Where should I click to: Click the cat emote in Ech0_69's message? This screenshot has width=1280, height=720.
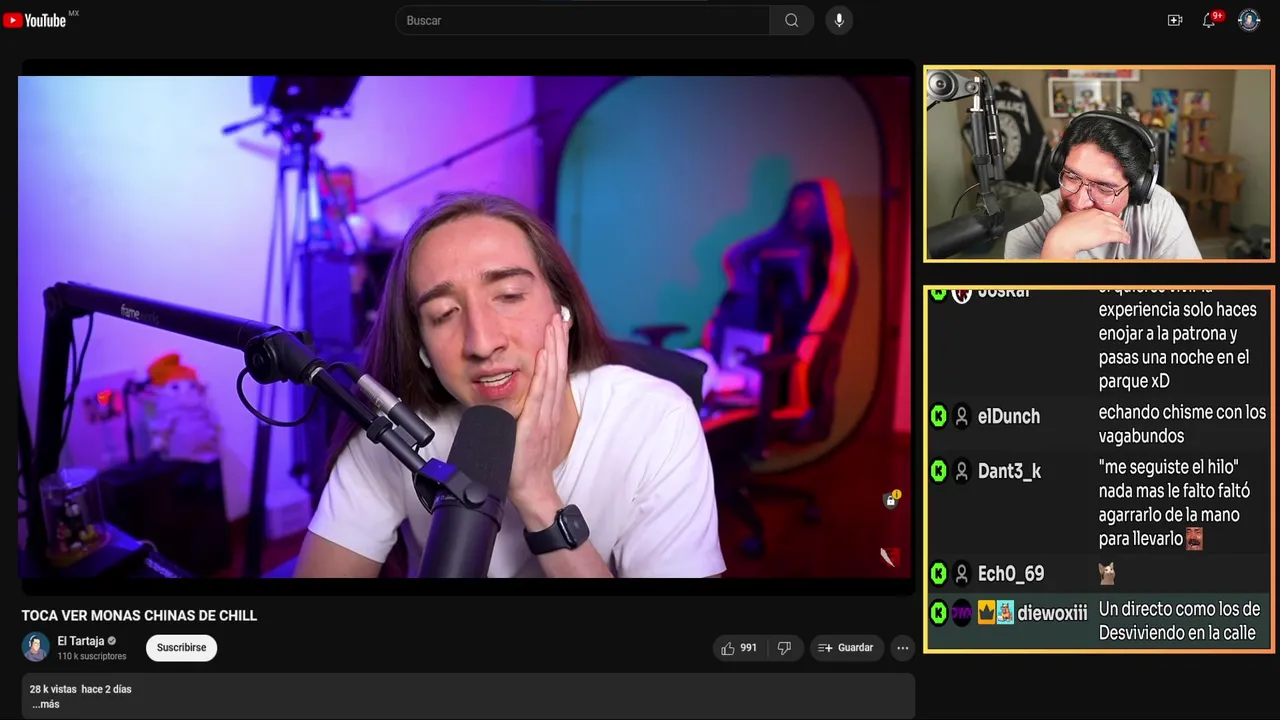pyautogui.click(x=1106, y=573)
